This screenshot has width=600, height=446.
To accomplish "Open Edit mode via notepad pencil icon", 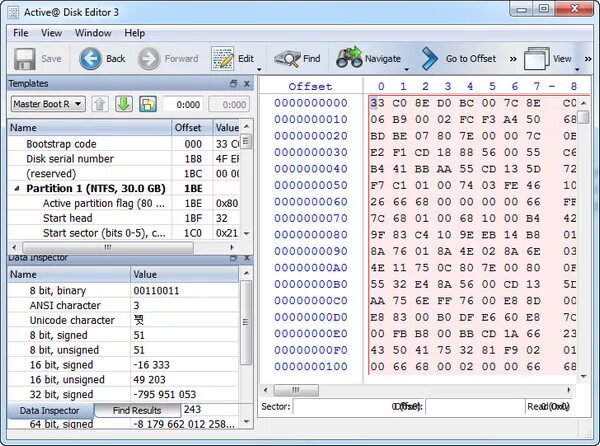I will point(222,59).
